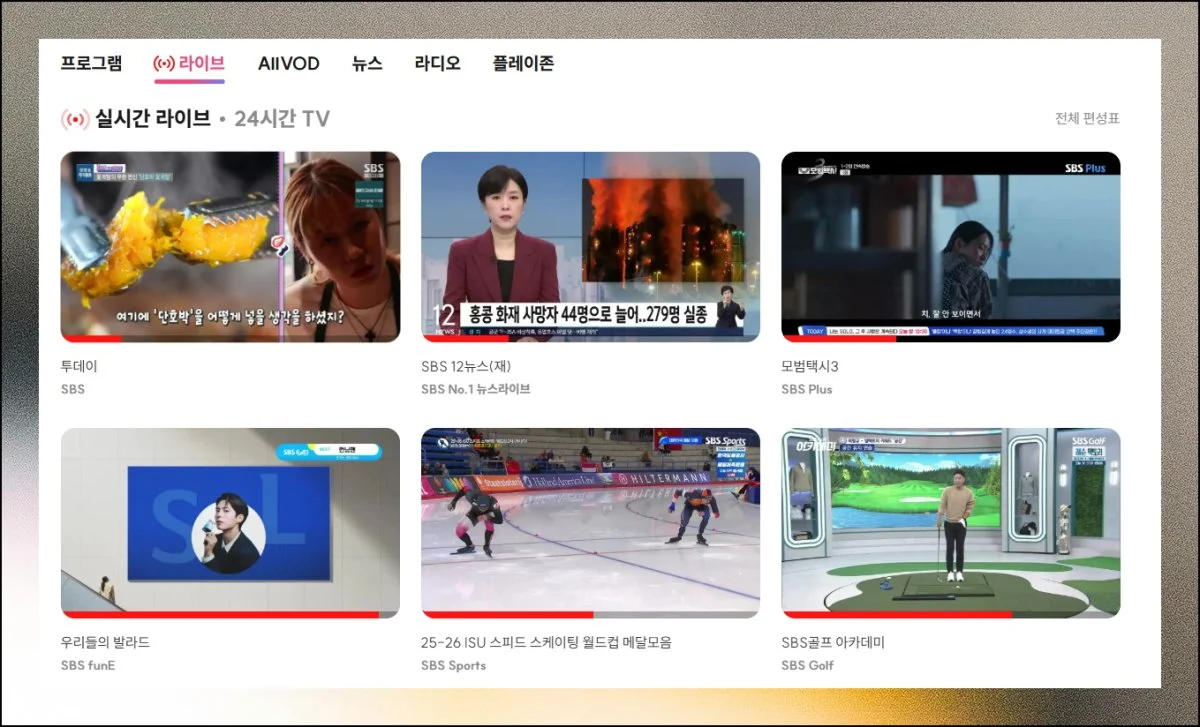Select the 라디오 tab
Image resolution: width=1200 pixels, height=727 pixels.
click(437, 64)
